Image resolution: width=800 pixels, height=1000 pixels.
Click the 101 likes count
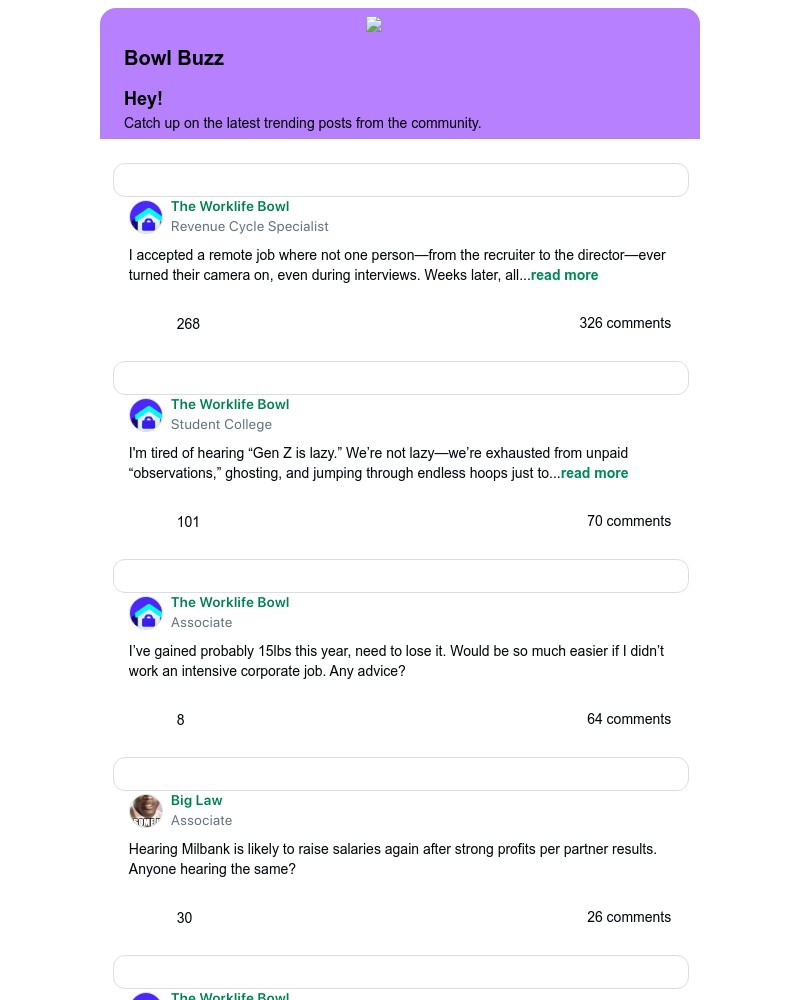(x=188, y=523)
